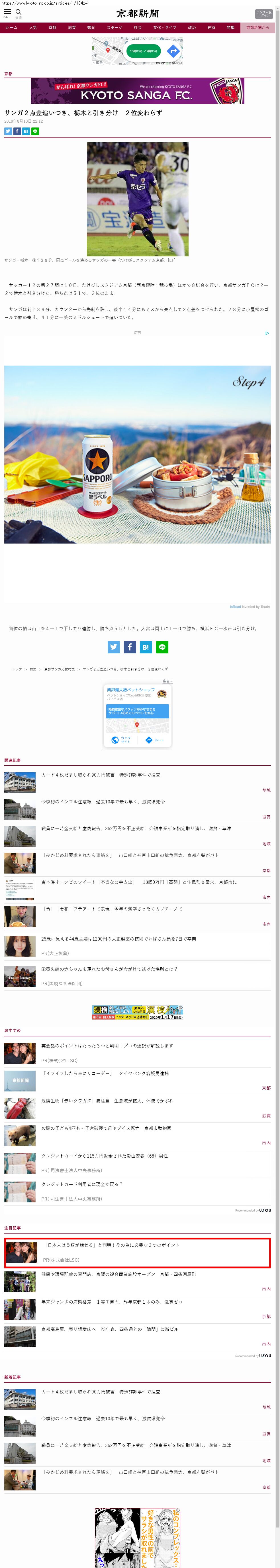Share with large LINE button below article
The height and width of the screenshot is (1568, 280).
click(x=162, y=647)
